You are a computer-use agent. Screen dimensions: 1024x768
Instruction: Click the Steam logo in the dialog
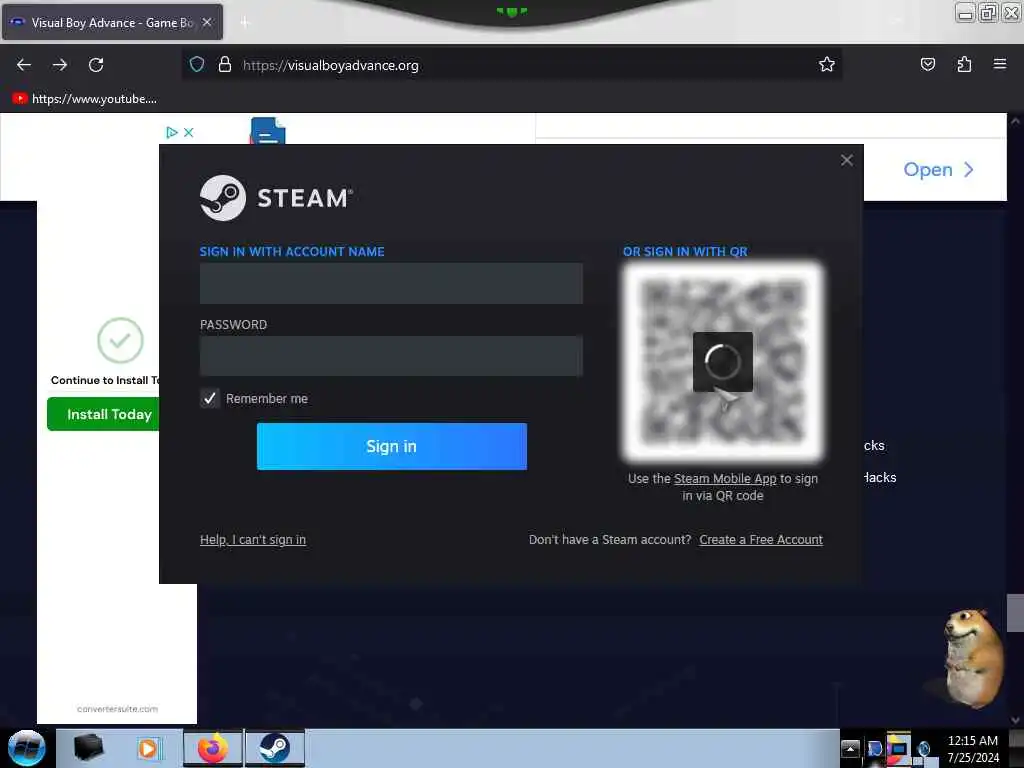pos(276,198)
